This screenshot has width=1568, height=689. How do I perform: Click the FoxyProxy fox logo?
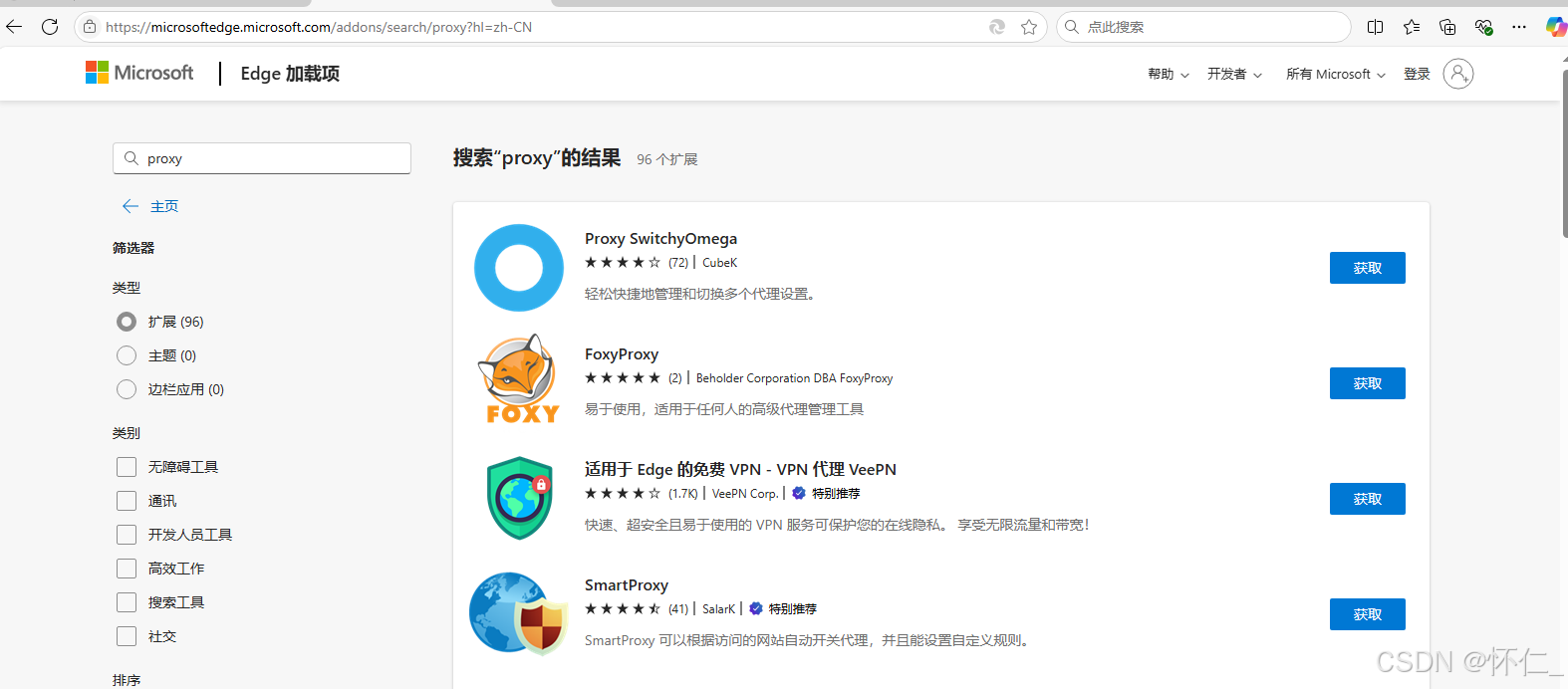click(520, 379)
